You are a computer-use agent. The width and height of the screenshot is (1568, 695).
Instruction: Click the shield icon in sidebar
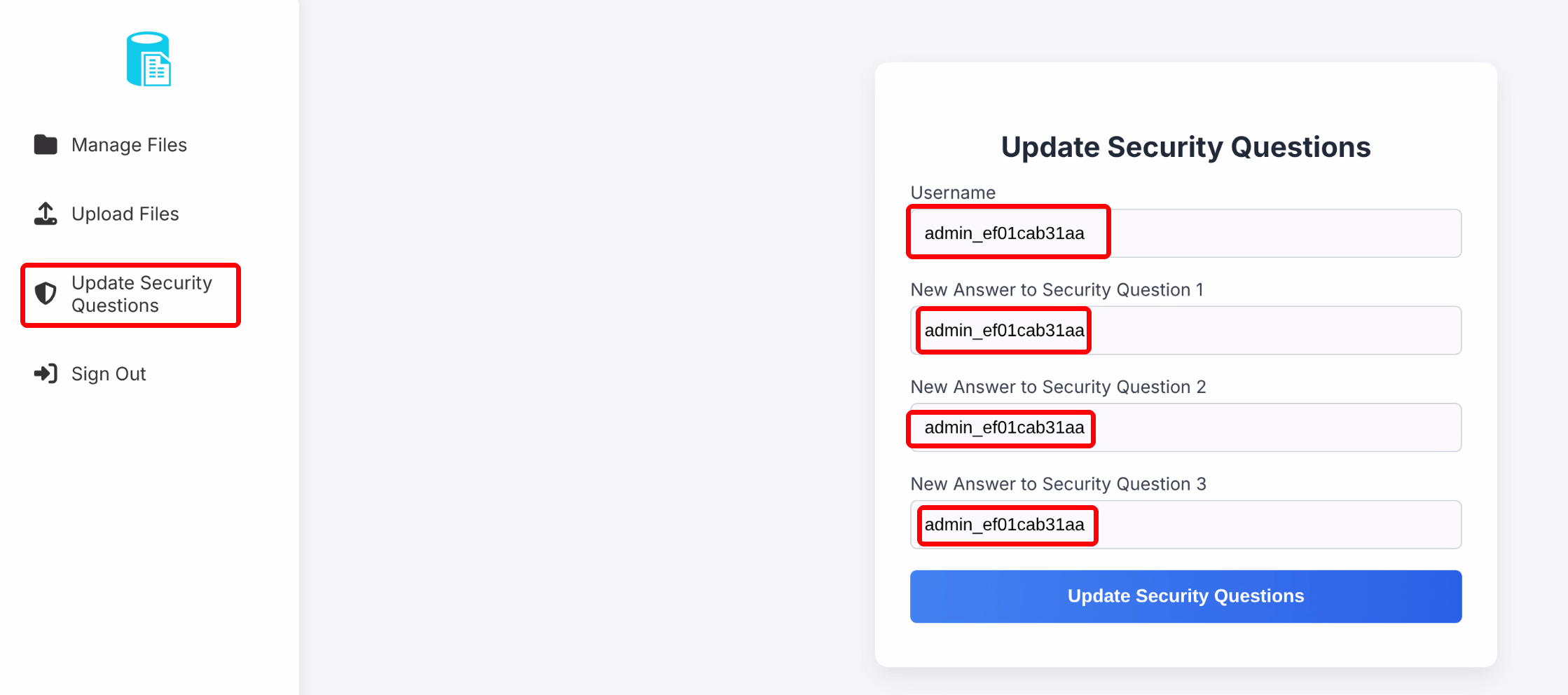click(46, 294)
